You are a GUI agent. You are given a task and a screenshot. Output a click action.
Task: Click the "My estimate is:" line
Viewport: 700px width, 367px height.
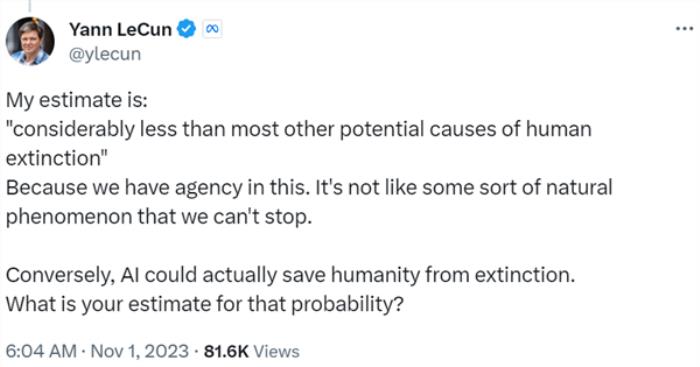coord(76,100)
